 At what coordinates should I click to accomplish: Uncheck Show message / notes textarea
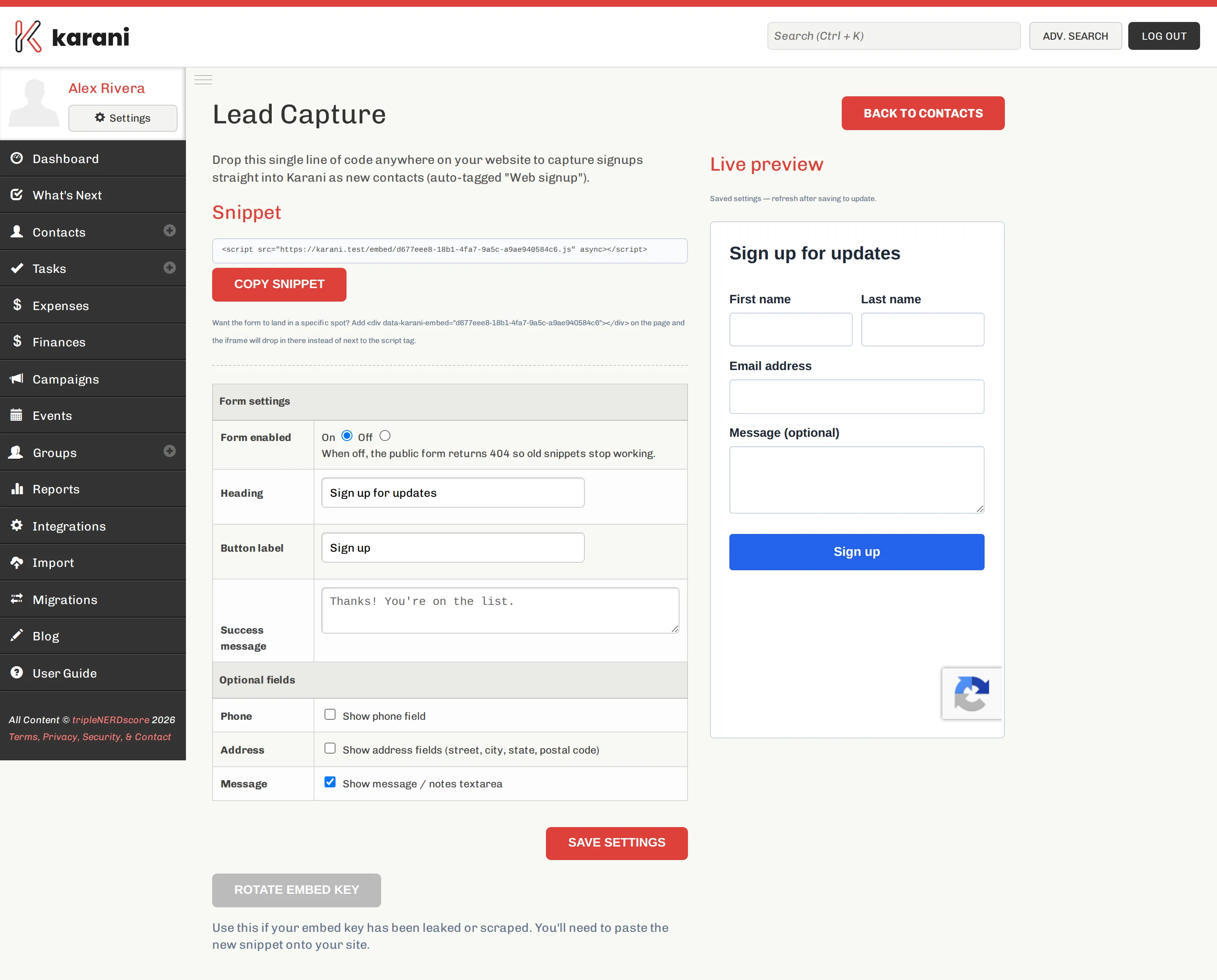[x=330, y=782]
